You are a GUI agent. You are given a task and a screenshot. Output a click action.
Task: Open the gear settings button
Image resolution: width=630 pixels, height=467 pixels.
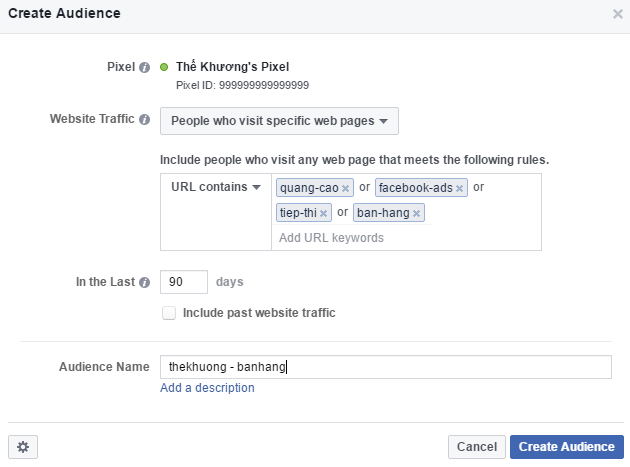point(22,447)
